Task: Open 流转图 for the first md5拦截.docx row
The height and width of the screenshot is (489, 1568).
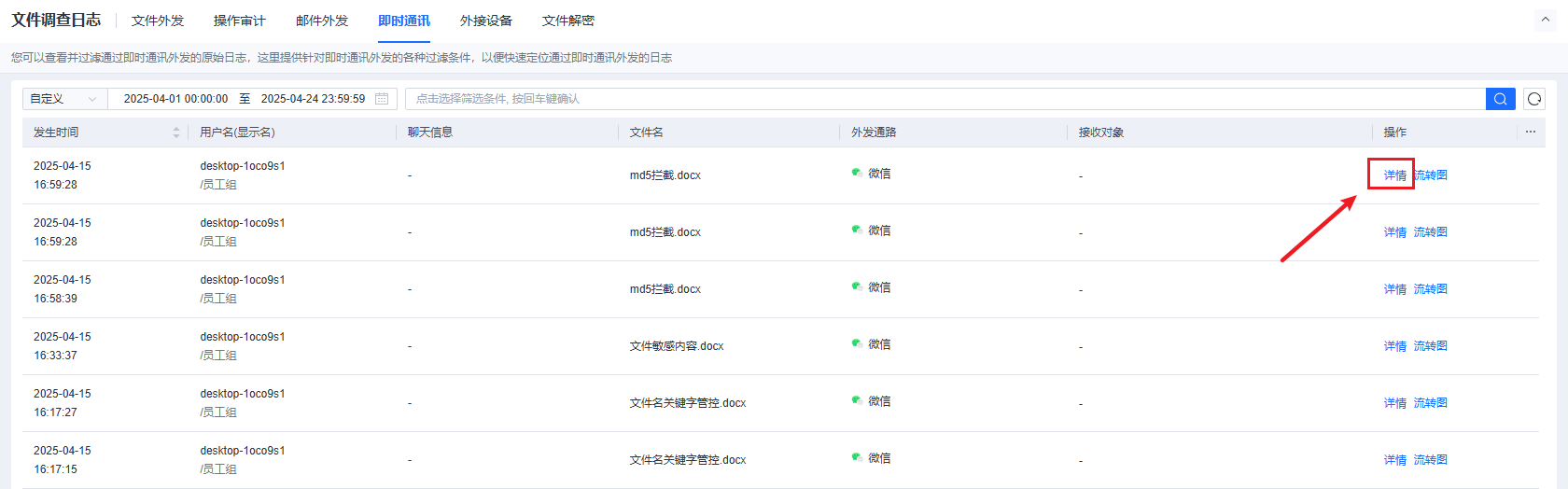Action: point(1431,175)
